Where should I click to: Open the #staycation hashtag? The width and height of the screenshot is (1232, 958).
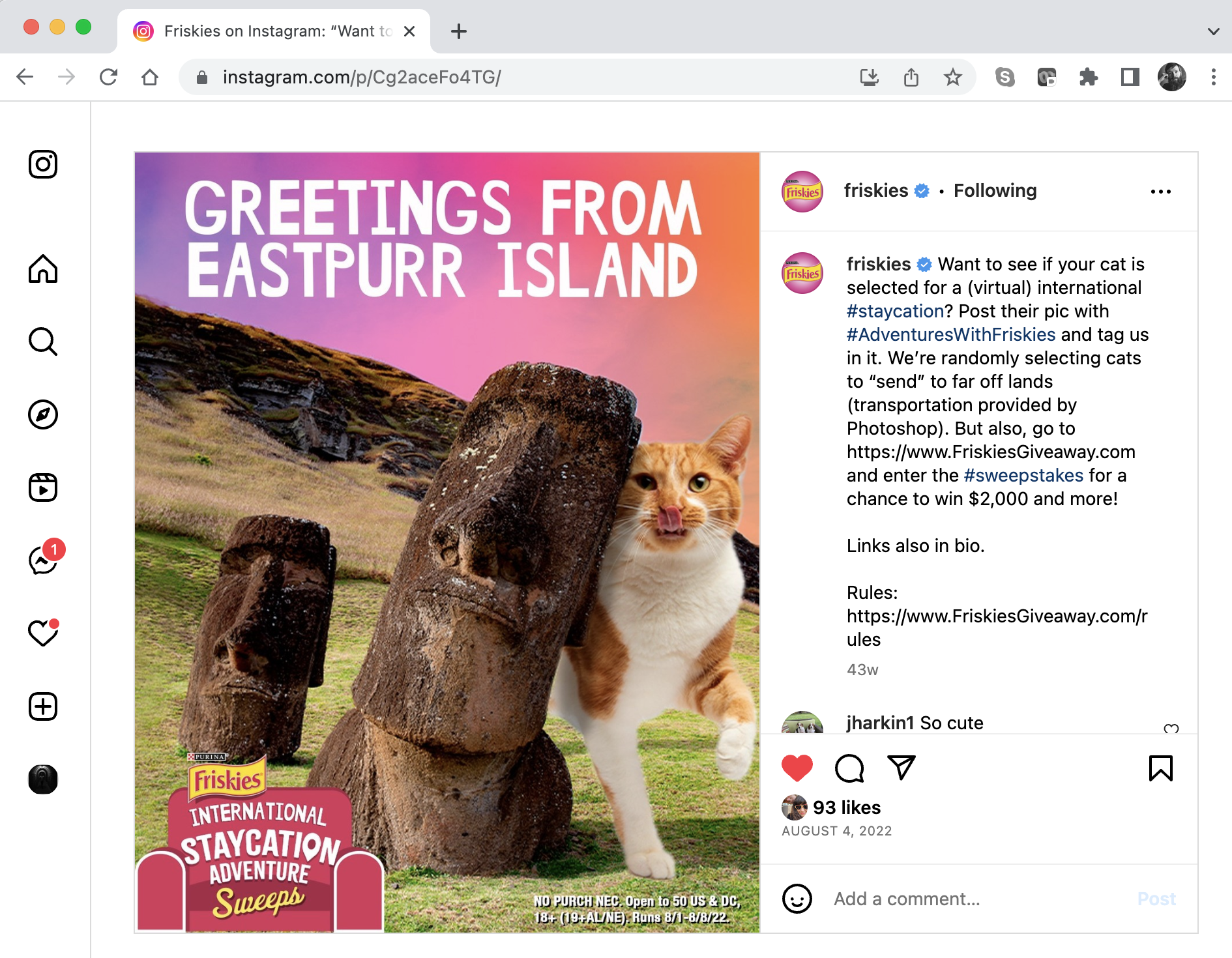(895, 311)
